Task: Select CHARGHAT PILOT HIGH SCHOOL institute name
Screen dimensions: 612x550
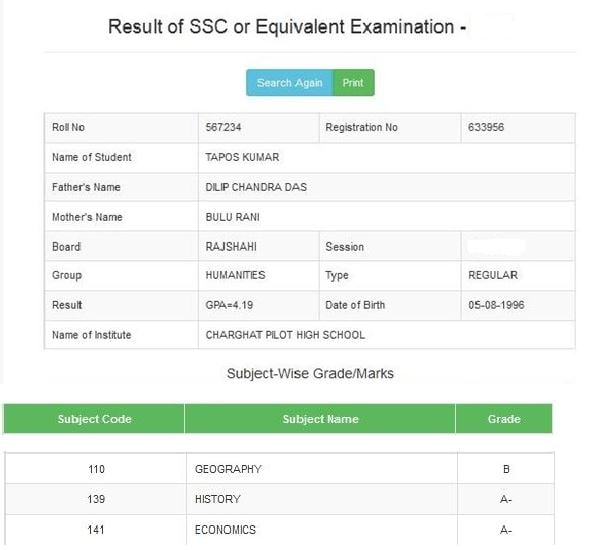Action: point(285,335)
